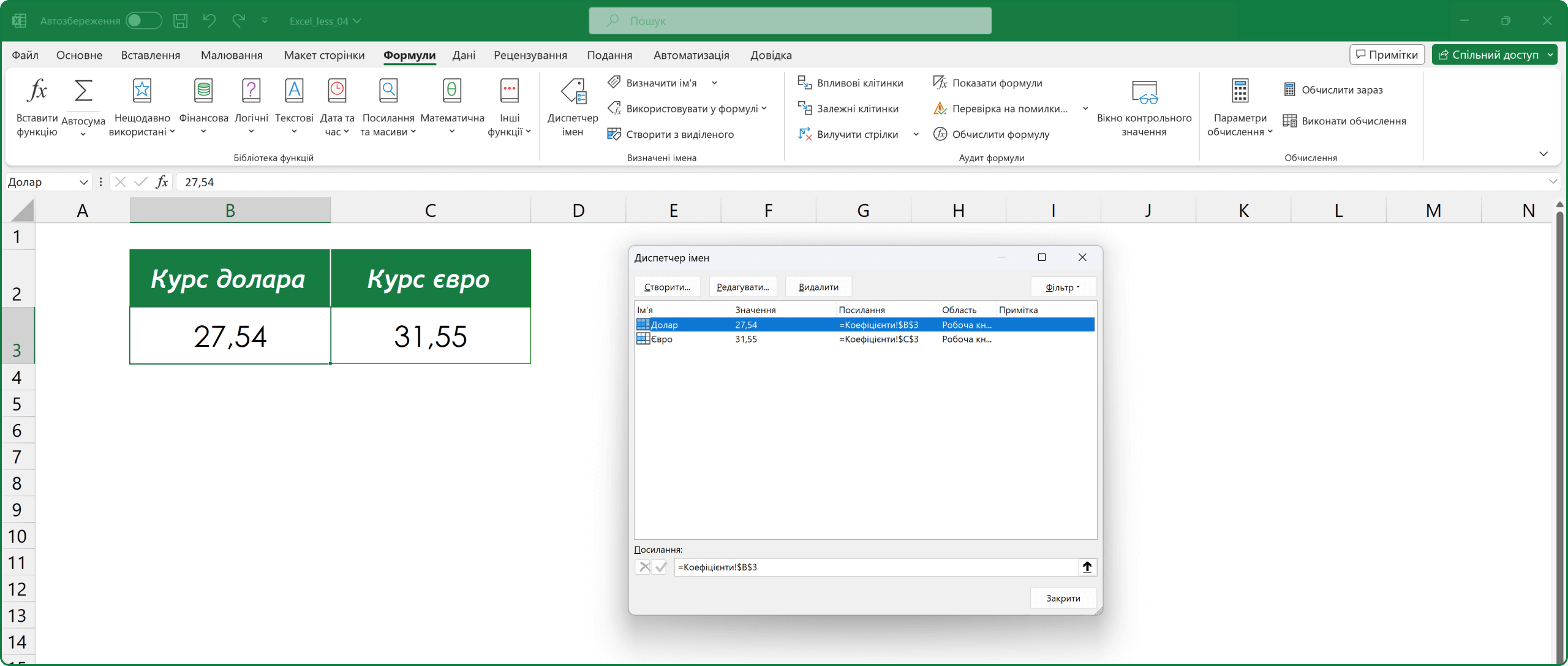The width and height of the screenshot is (1568, 666).
Task: Click the Редагувати button in Name Manager
Action: (x=742, y=287)
